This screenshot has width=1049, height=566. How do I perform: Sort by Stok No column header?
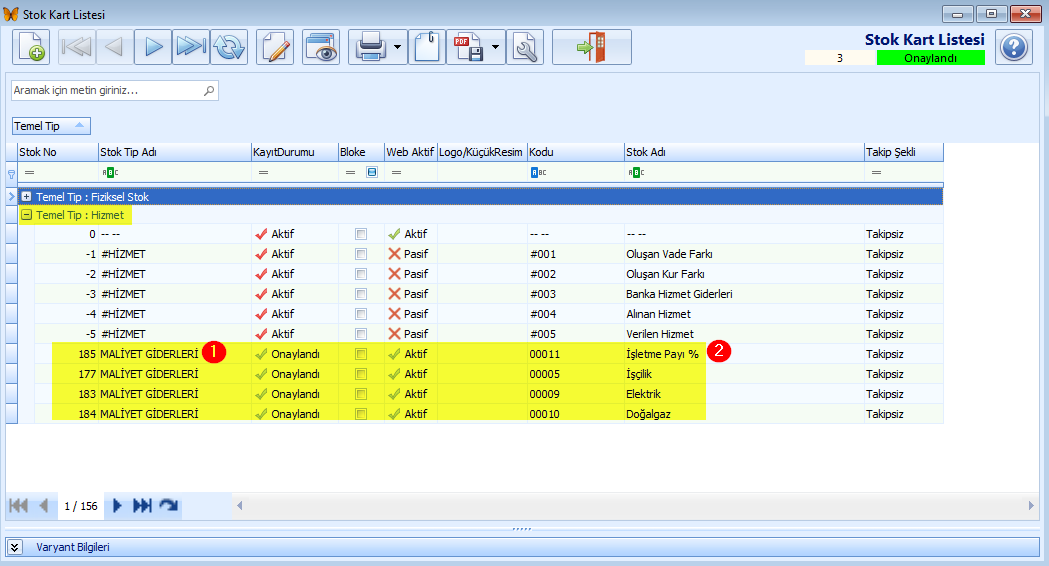click(58, 152)
